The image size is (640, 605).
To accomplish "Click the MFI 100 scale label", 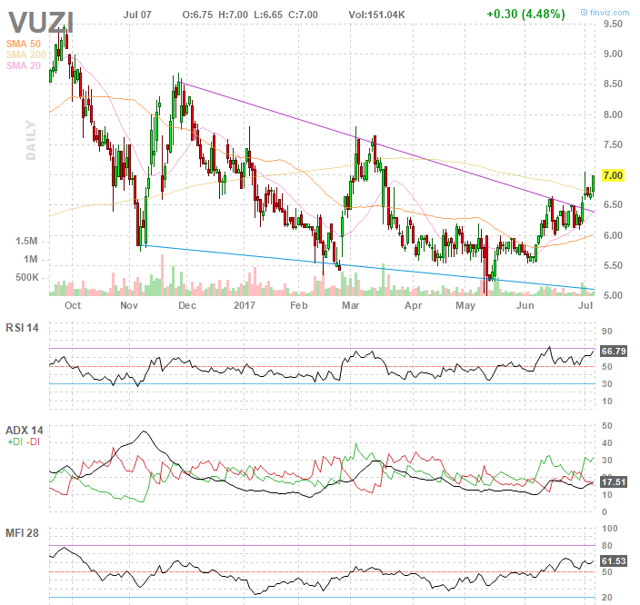I will pyautogui.click(x=610, y=528).
